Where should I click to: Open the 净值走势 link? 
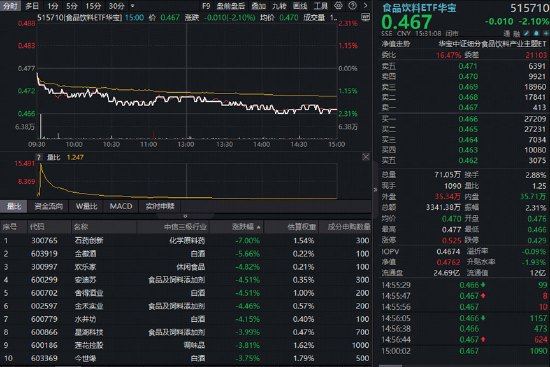396,44
